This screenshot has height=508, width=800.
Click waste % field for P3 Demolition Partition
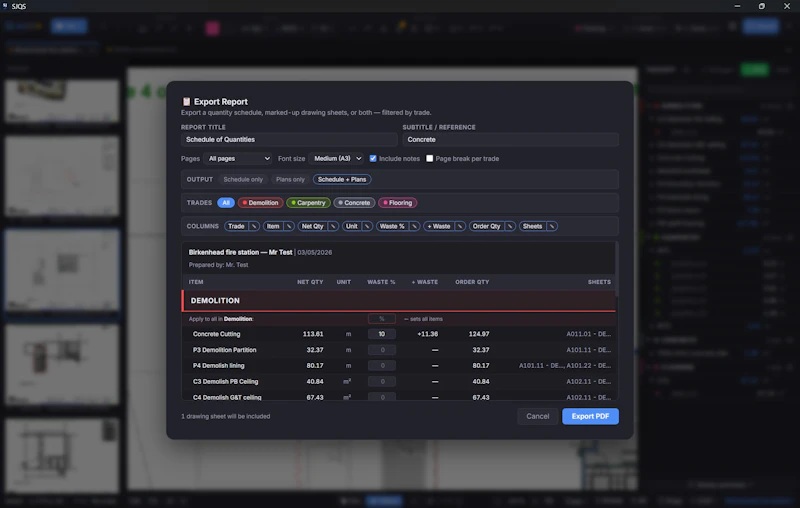382,350
